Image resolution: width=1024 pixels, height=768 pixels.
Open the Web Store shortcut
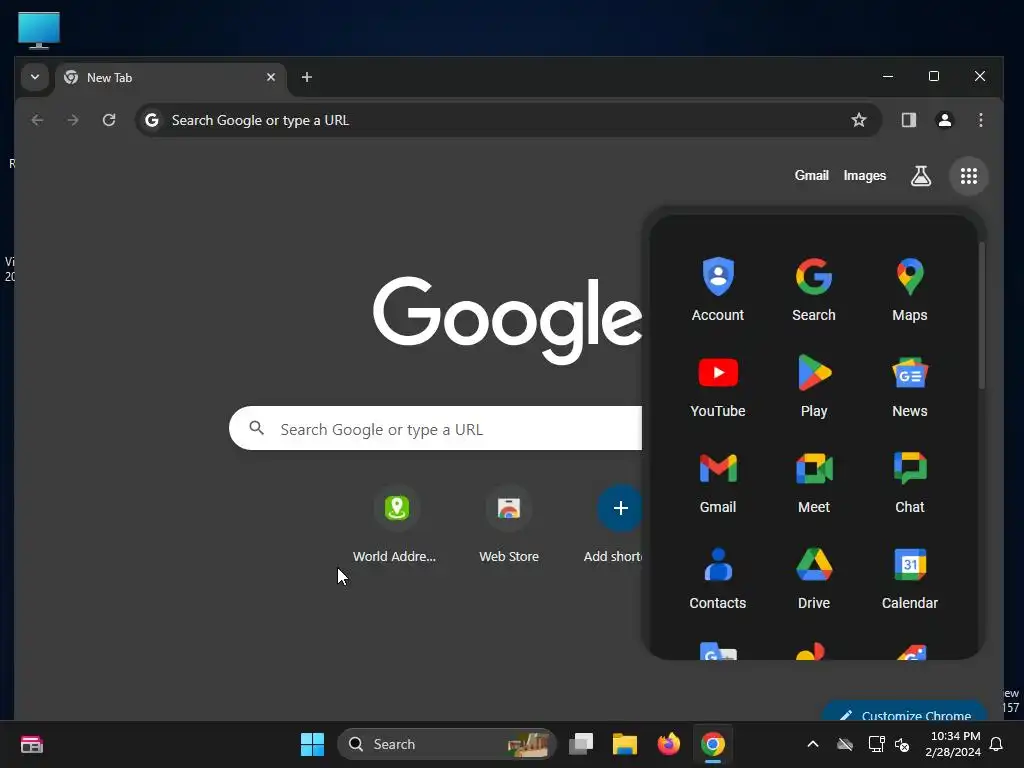tap(509, 524)
